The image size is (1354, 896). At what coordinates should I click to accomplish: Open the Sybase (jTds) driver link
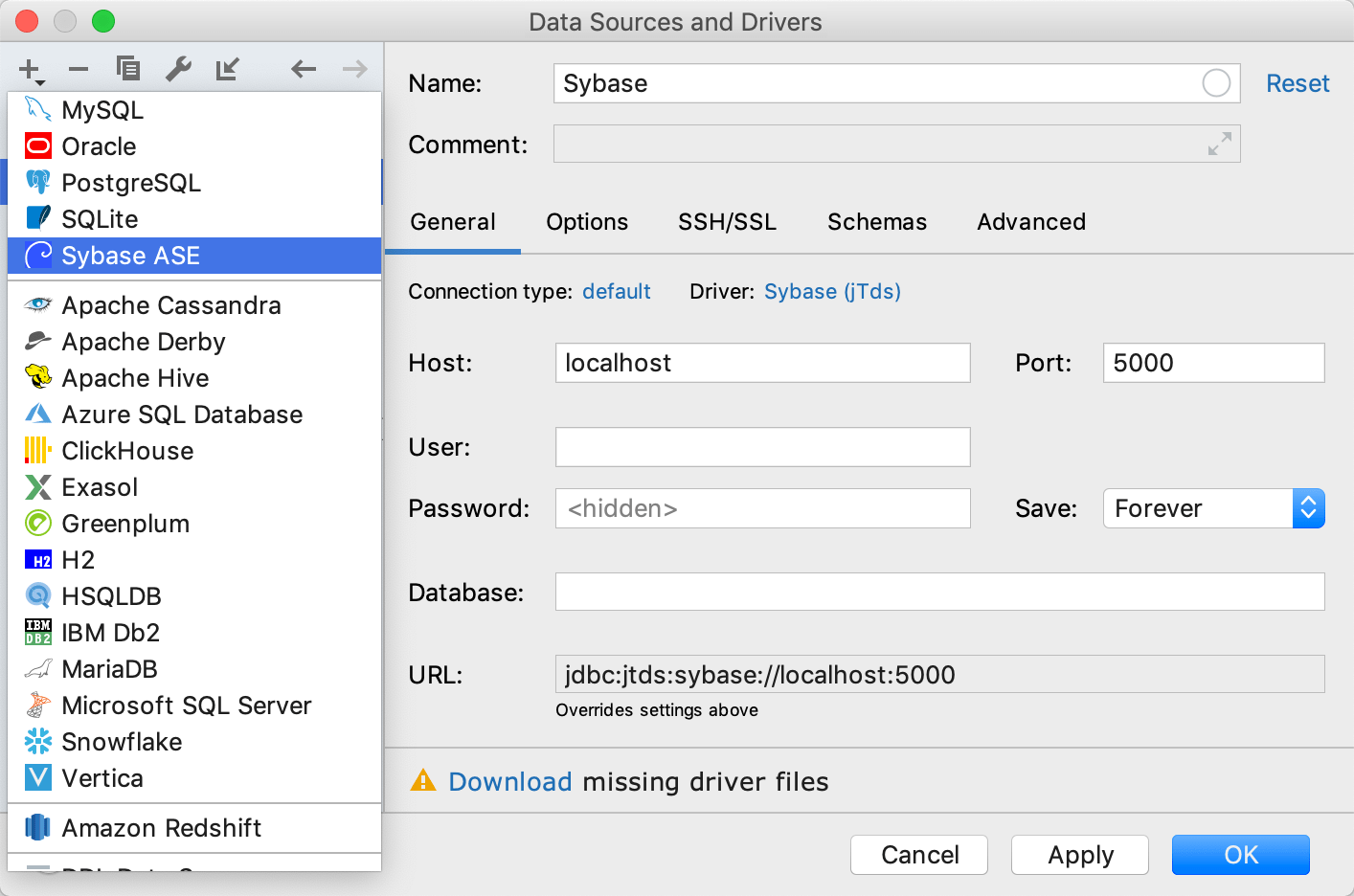point(832,291)
